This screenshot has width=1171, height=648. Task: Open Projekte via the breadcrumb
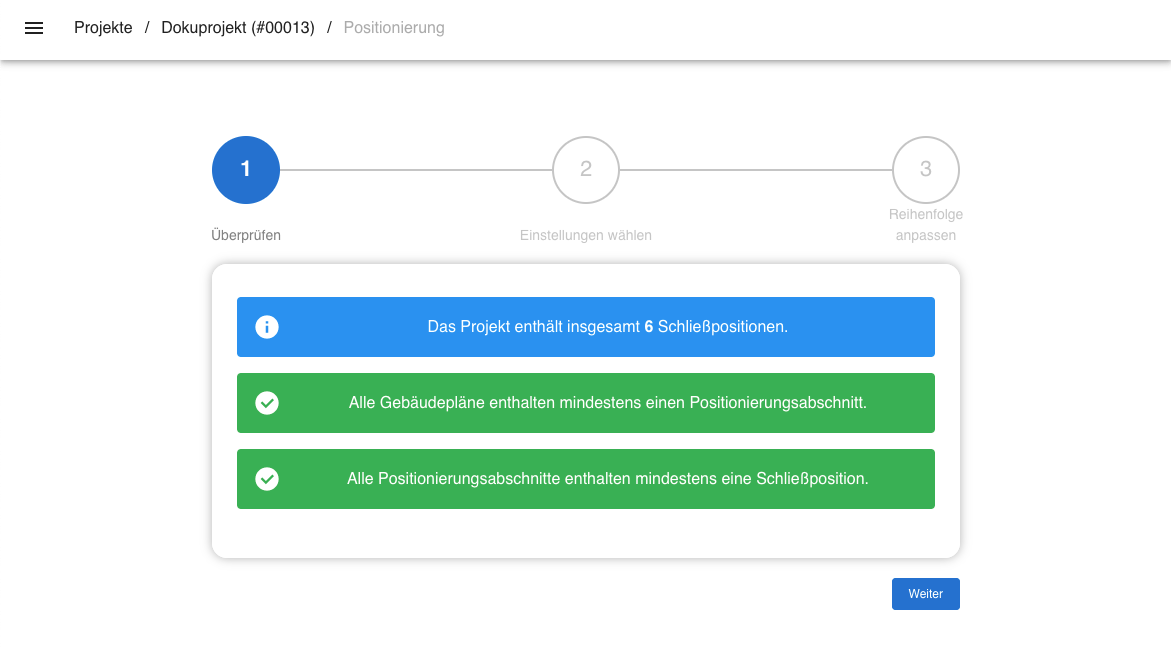click(103, 28)
